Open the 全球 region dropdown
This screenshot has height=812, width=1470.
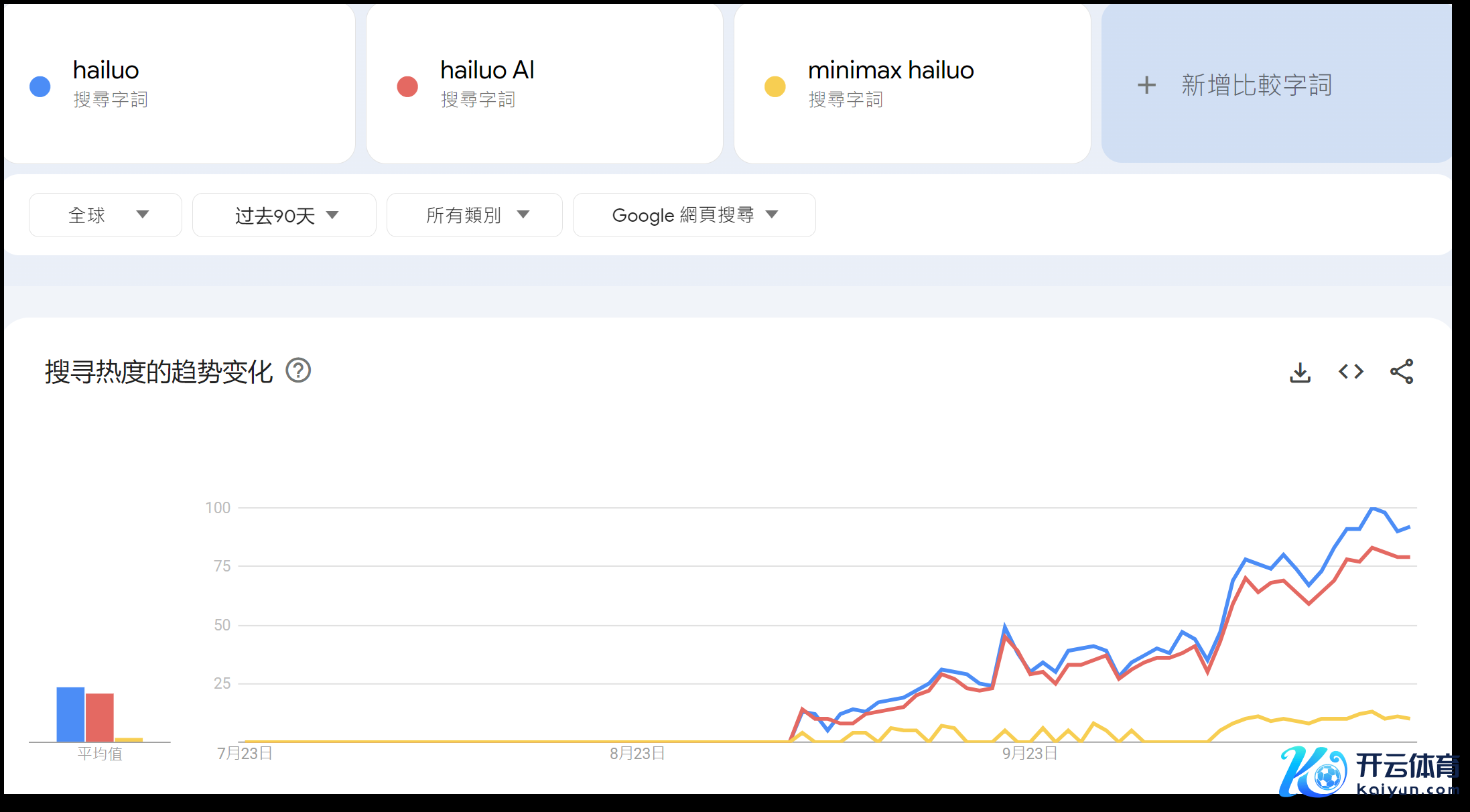[105, 215]
